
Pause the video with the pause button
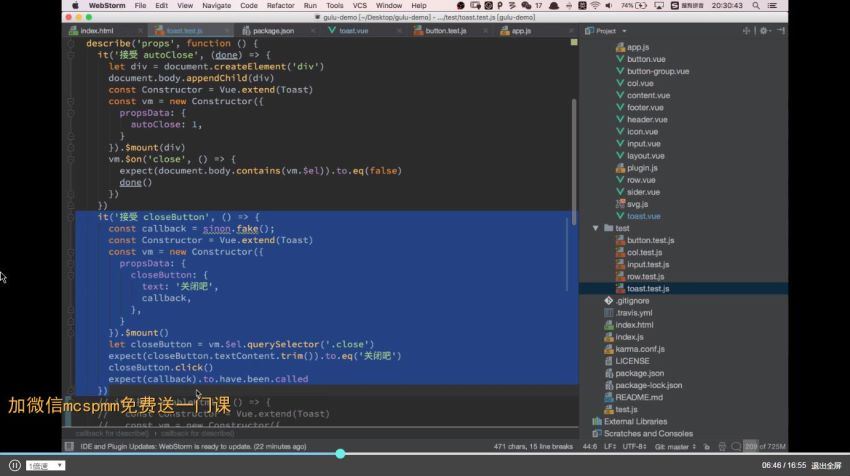coord(14,465)
